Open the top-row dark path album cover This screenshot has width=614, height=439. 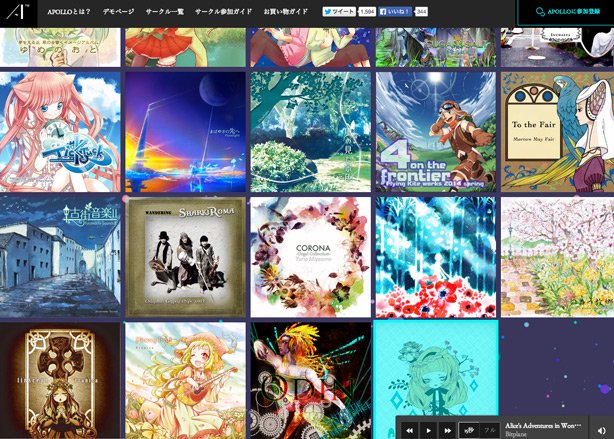coord(558,47)
